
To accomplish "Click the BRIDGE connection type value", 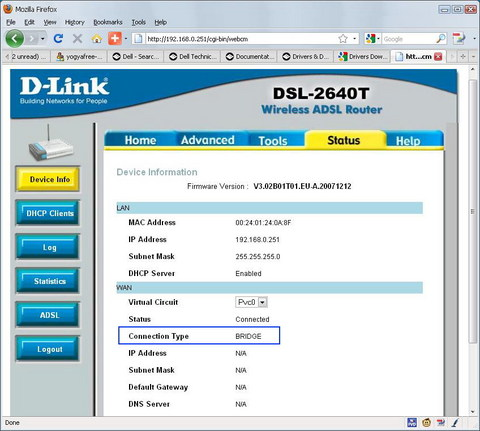I will coord(248,336).
